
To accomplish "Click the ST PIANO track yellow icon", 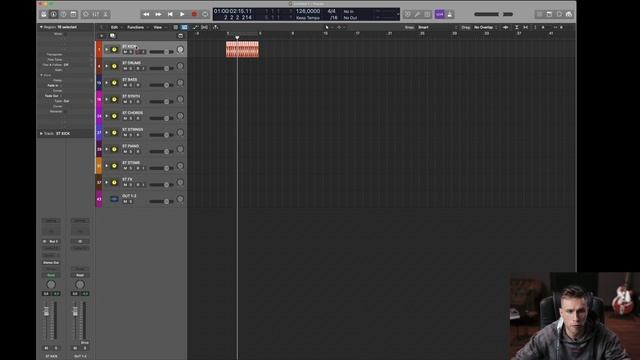I will click(115, 149).
